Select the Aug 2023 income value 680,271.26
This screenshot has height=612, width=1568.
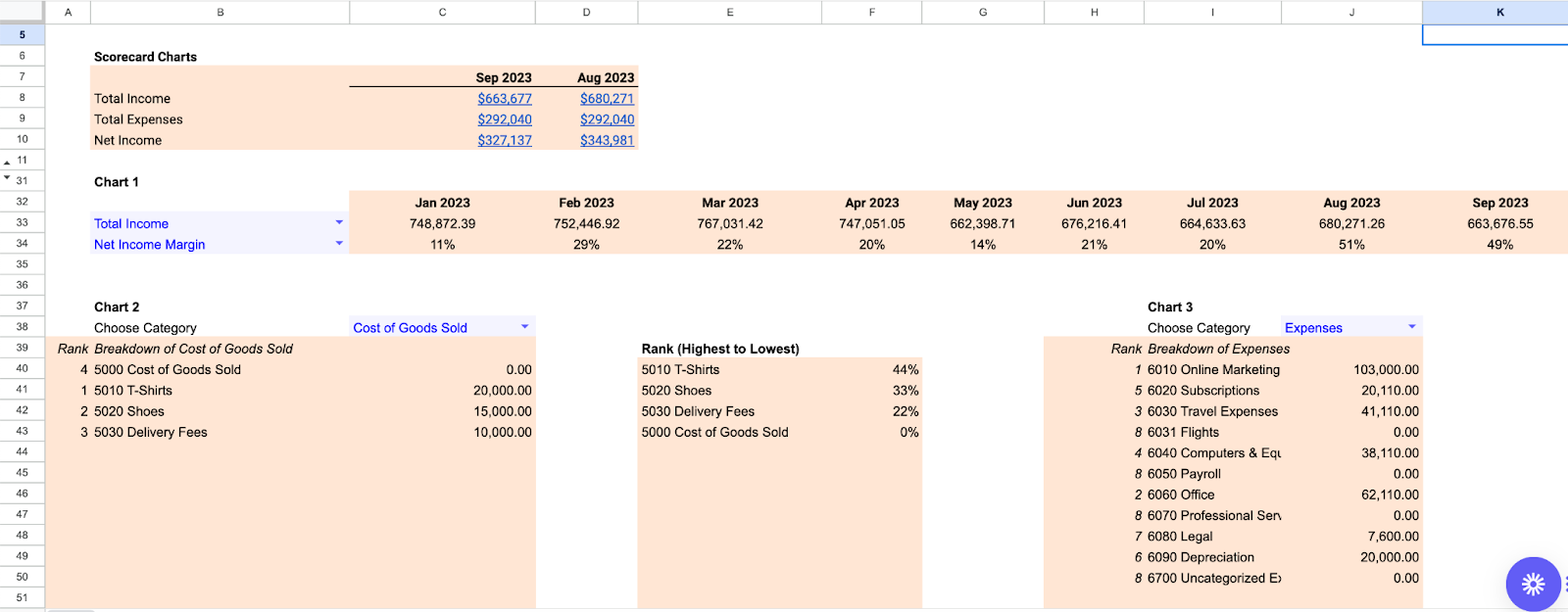pyautogui.click(x=1351, y=223)
